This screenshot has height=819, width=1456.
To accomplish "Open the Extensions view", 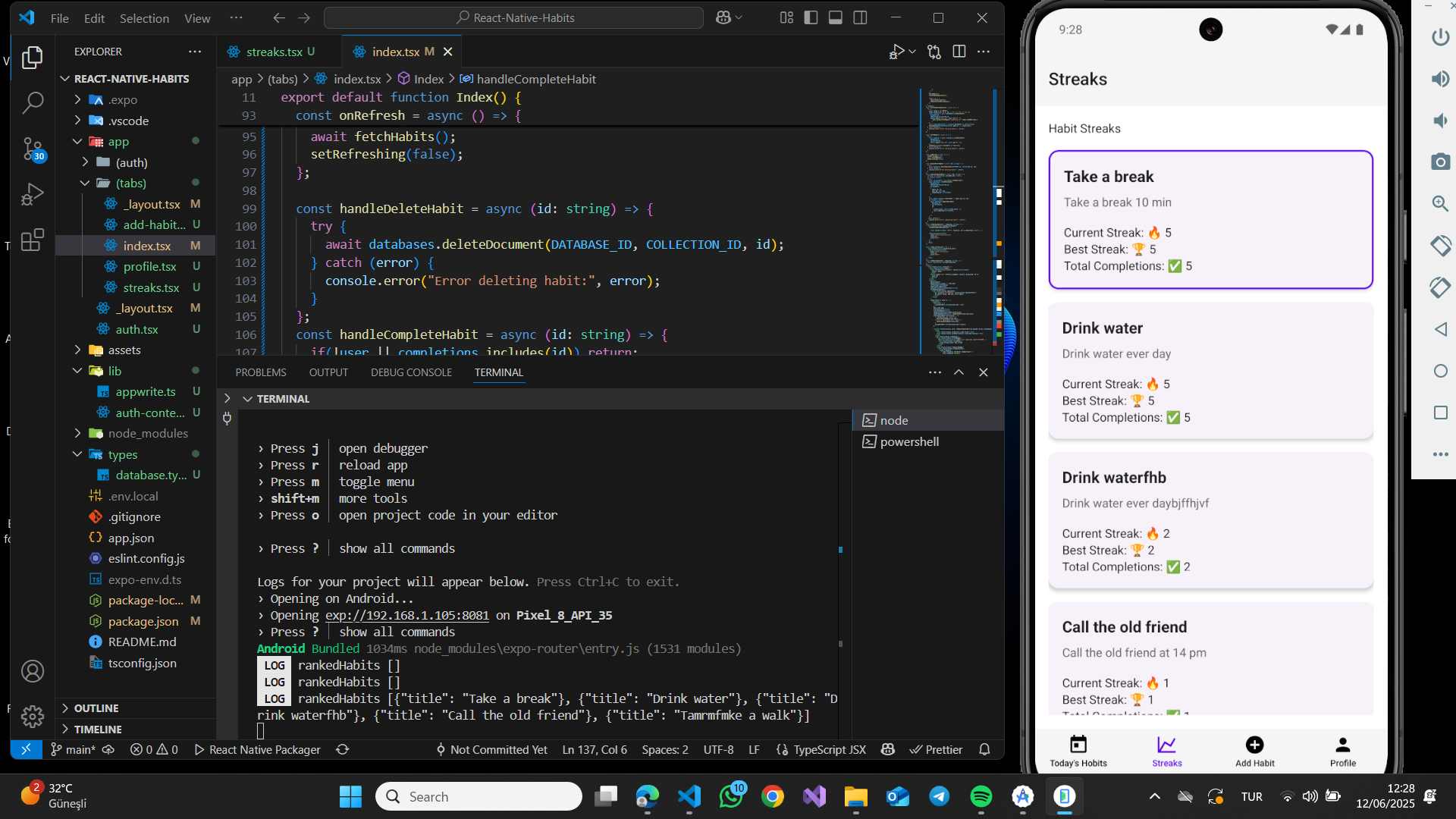I will (x=32, y=240).
